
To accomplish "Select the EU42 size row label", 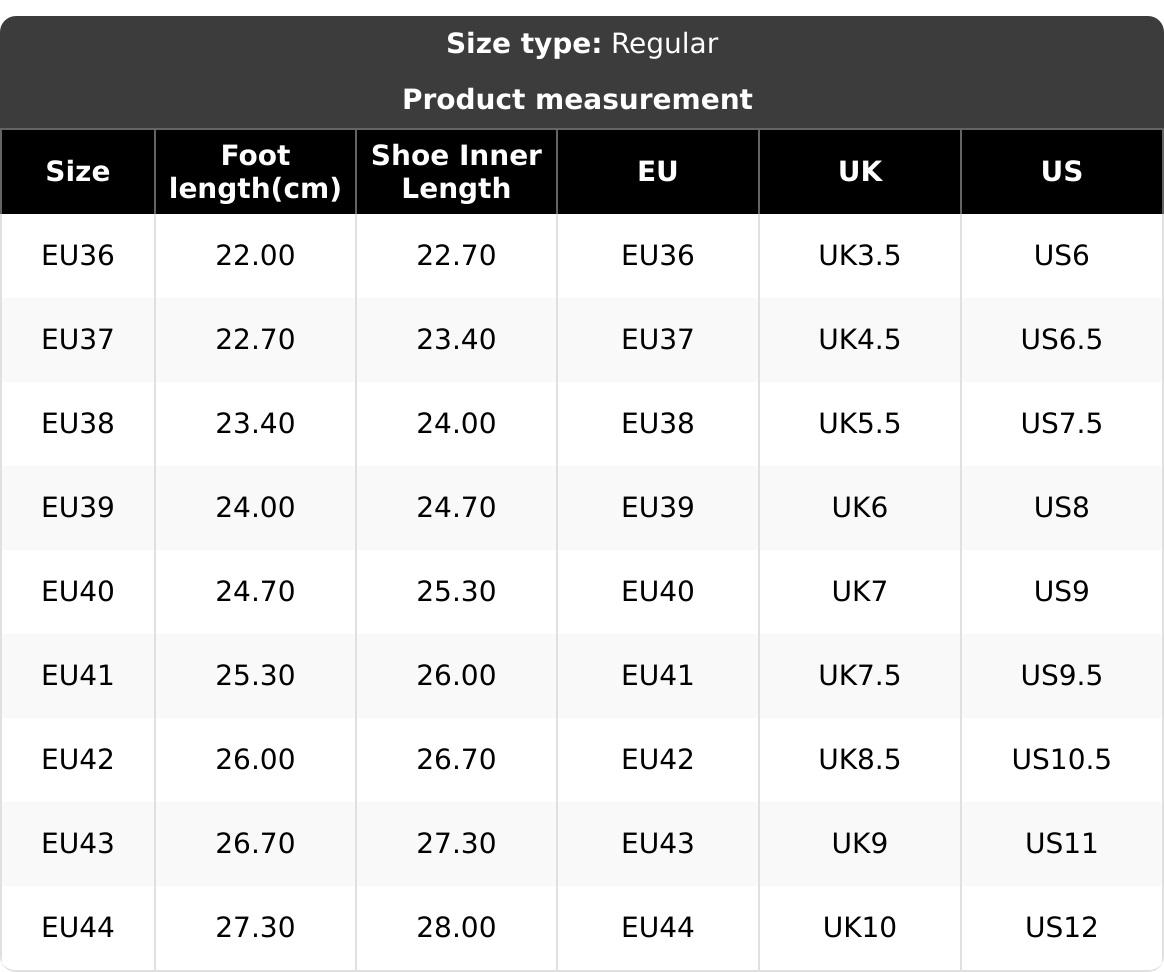I will click(x=78, y=760).
